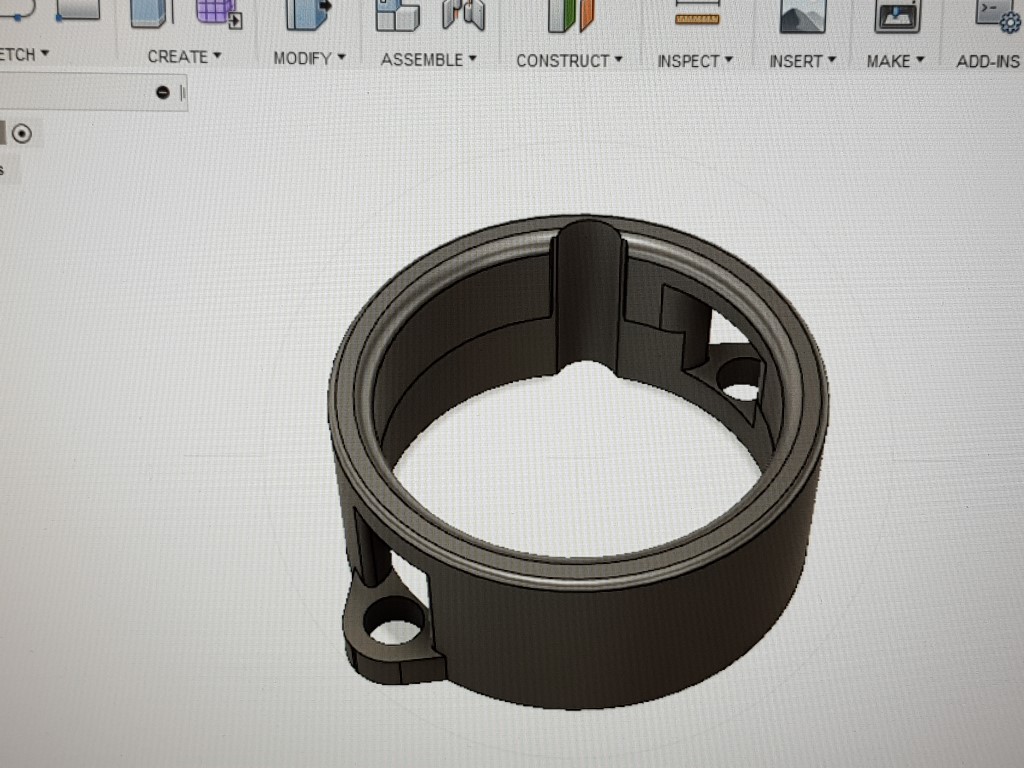Open the ADD-INS menu
The width and height of the screenshot is (1024, 768).
click(988, 62)
